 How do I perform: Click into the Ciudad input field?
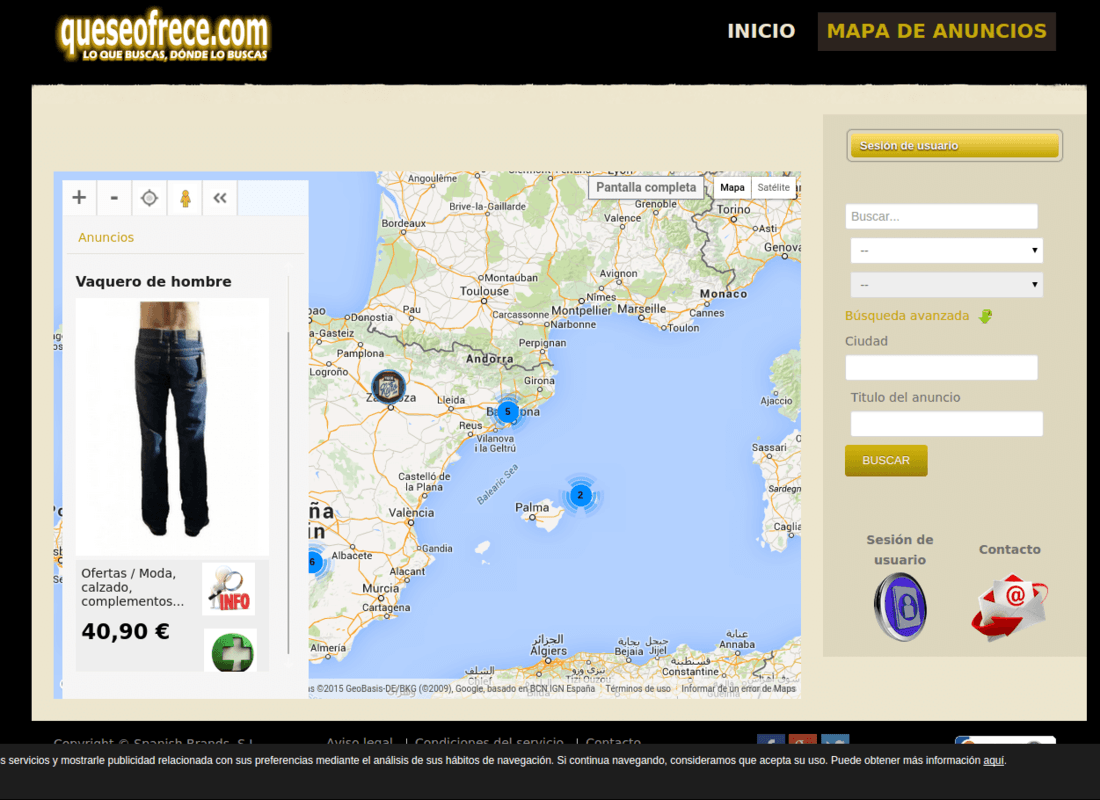[941, 368]
